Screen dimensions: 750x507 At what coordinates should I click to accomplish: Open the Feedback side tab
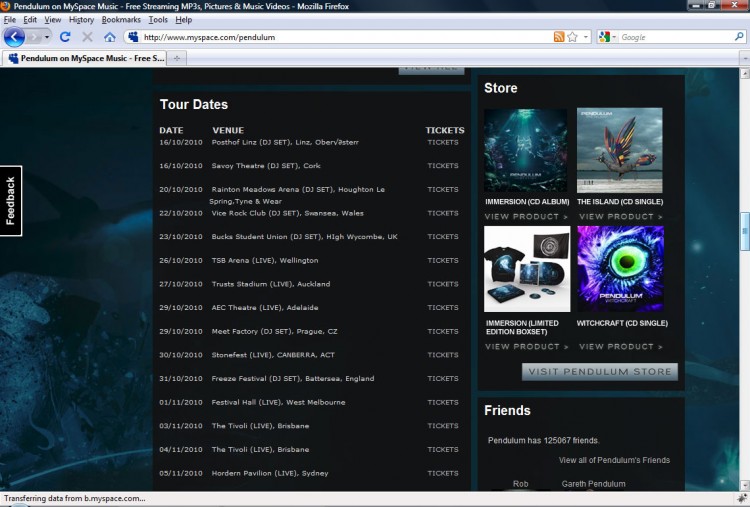pos(11,201)
